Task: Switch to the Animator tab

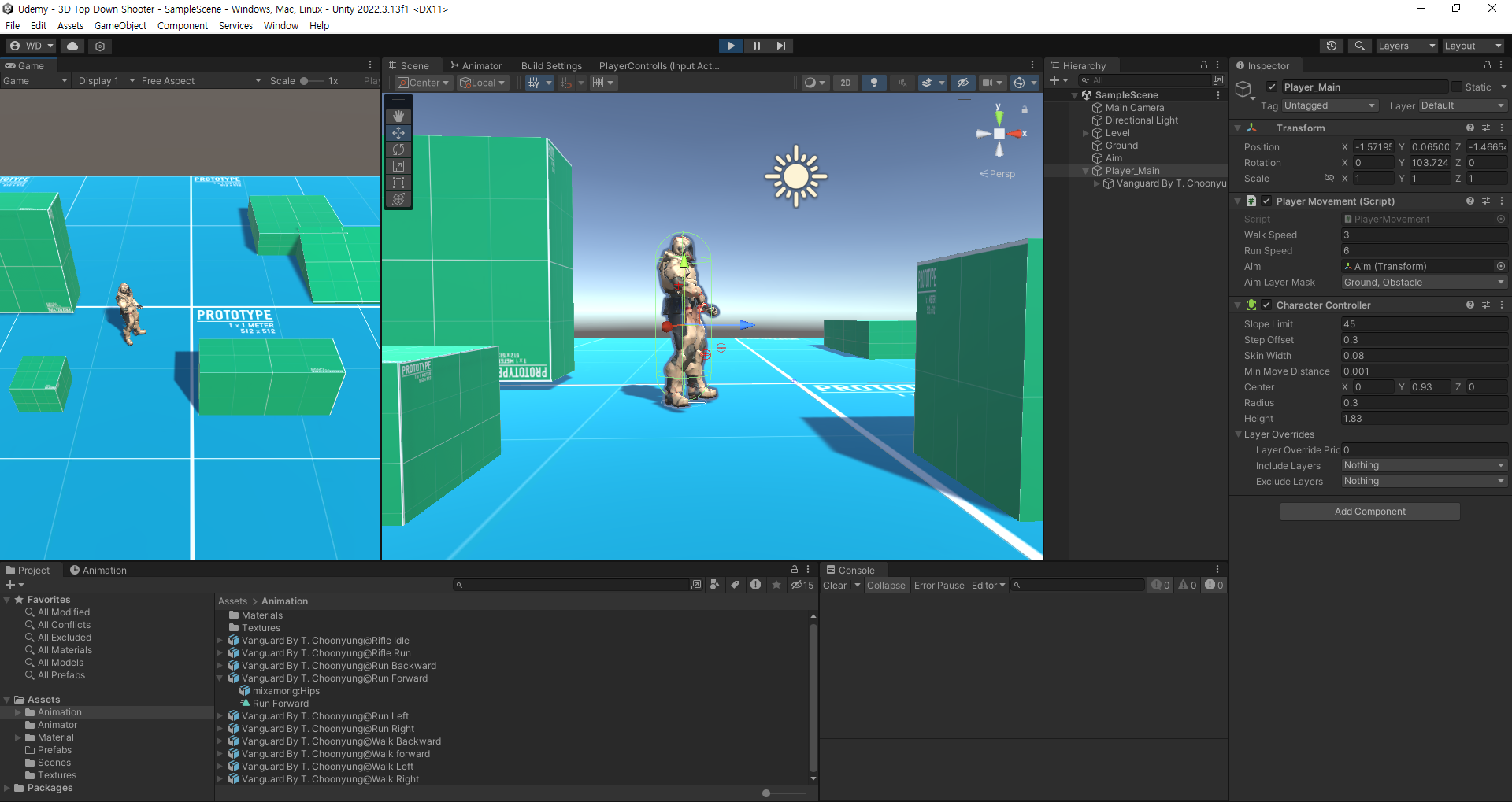Action: (476, 65)
